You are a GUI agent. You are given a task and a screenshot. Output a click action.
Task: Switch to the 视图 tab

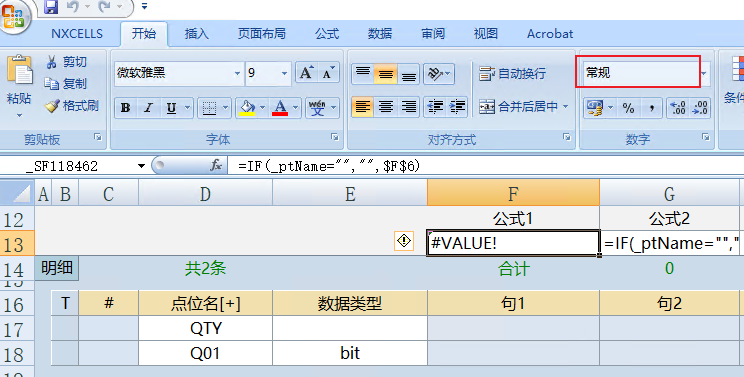pyautogui.click(x=485, y=34)
